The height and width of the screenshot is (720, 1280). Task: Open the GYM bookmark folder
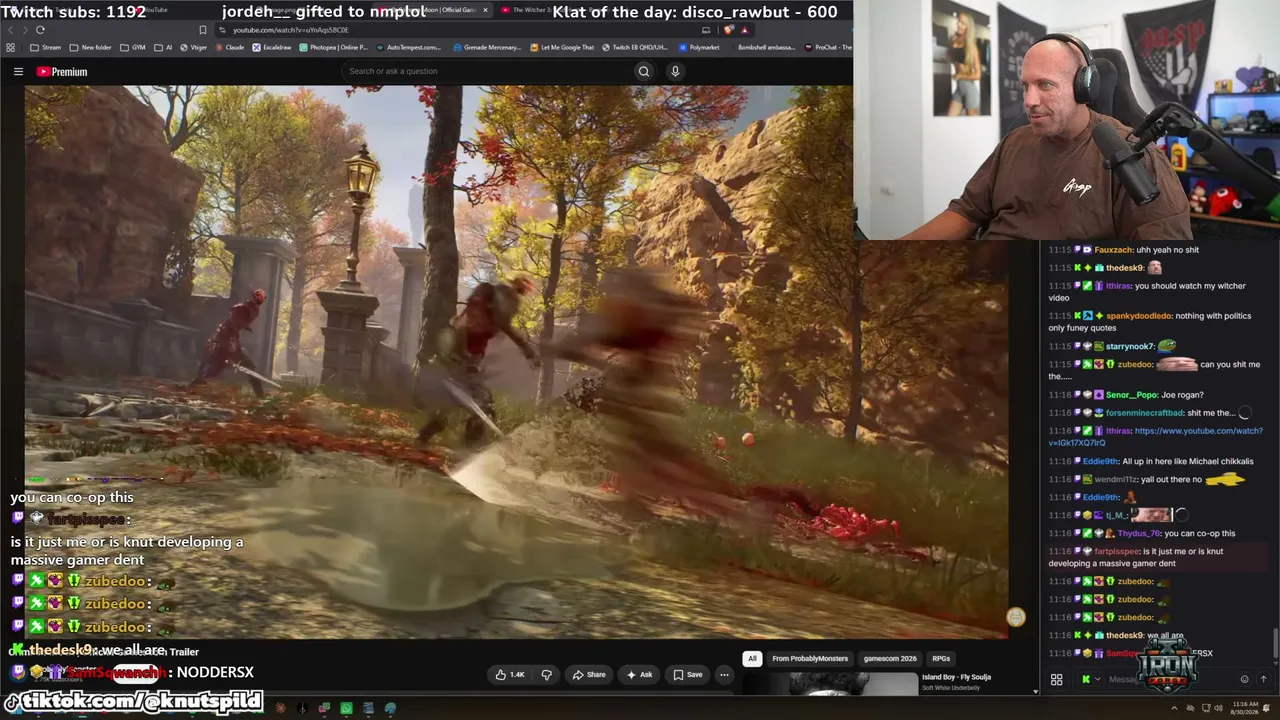point(133,47)
